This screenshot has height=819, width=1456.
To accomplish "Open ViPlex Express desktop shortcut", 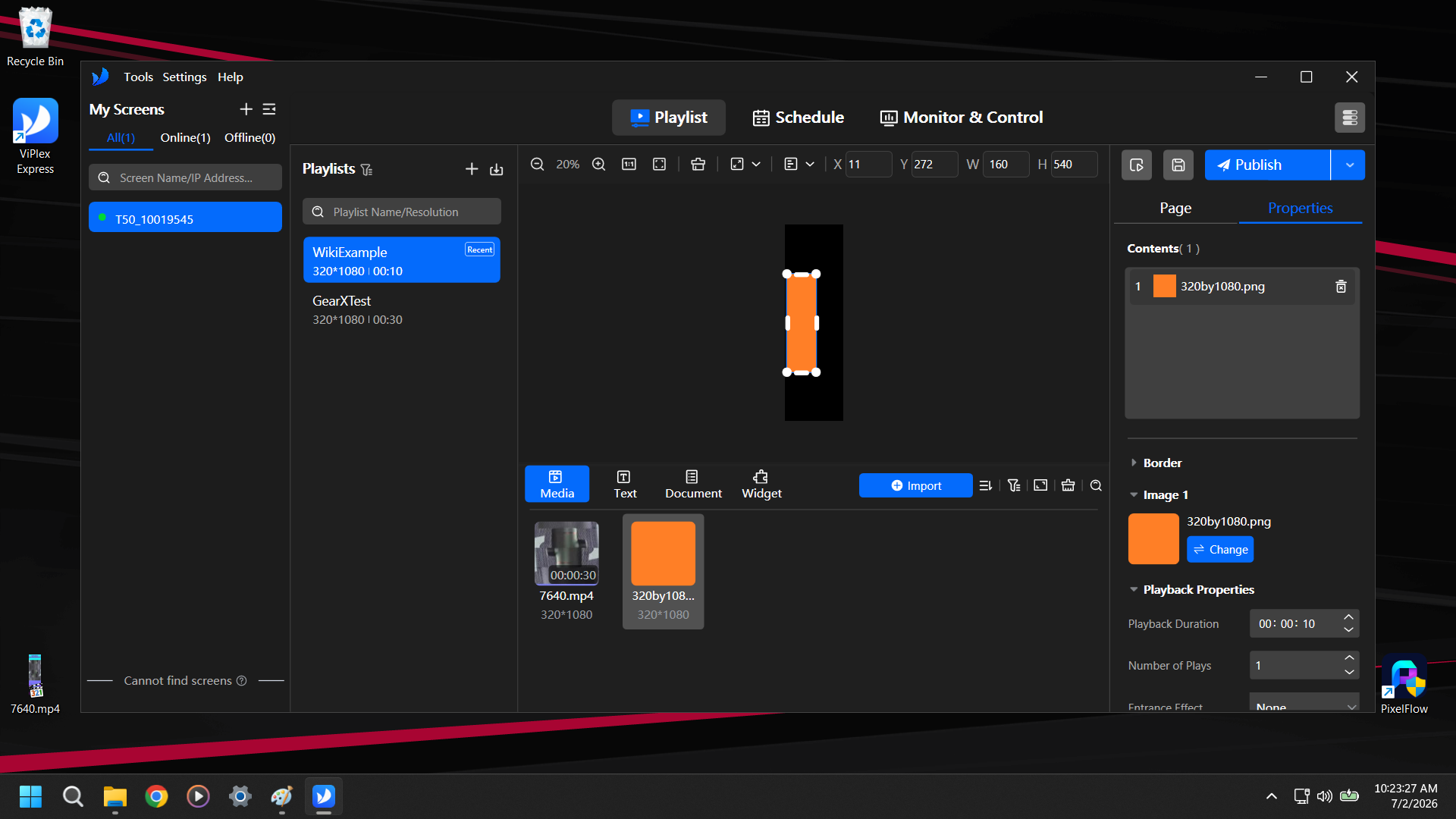I will click(35, 136).
